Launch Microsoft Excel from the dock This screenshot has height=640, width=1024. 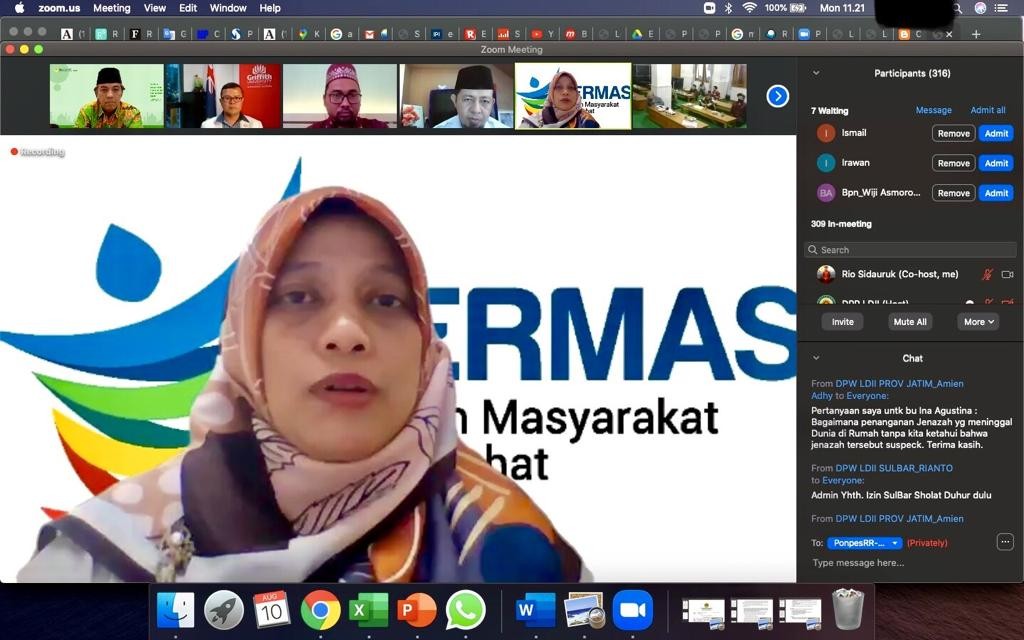click(x=369, y=610)
